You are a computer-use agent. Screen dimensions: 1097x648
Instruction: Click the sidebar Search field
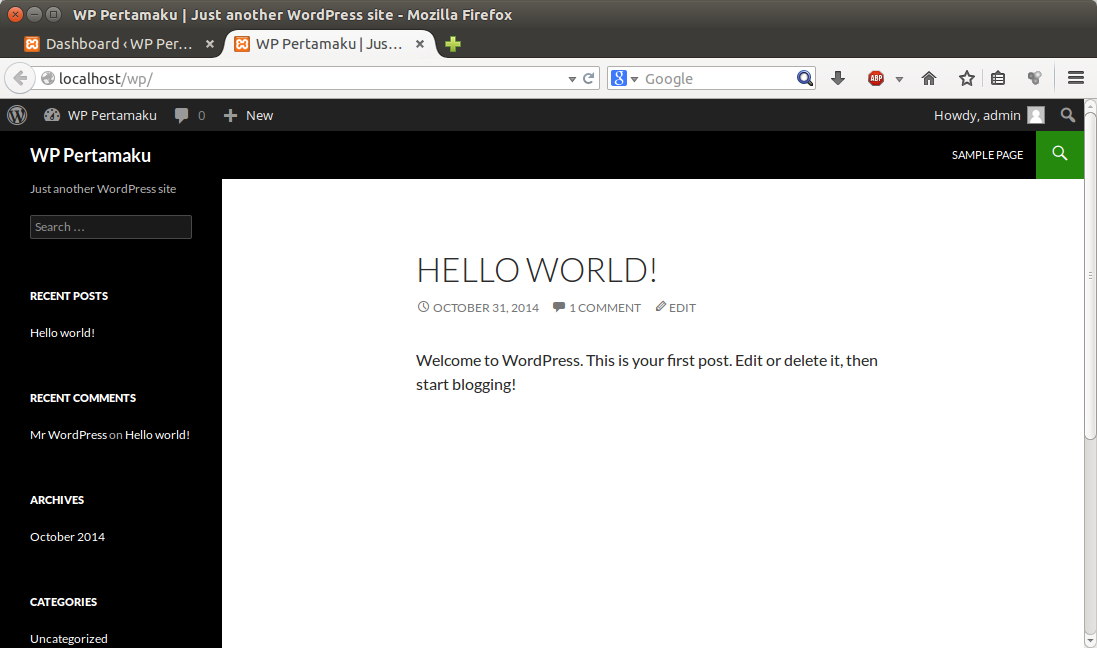[x=110, y=227]
